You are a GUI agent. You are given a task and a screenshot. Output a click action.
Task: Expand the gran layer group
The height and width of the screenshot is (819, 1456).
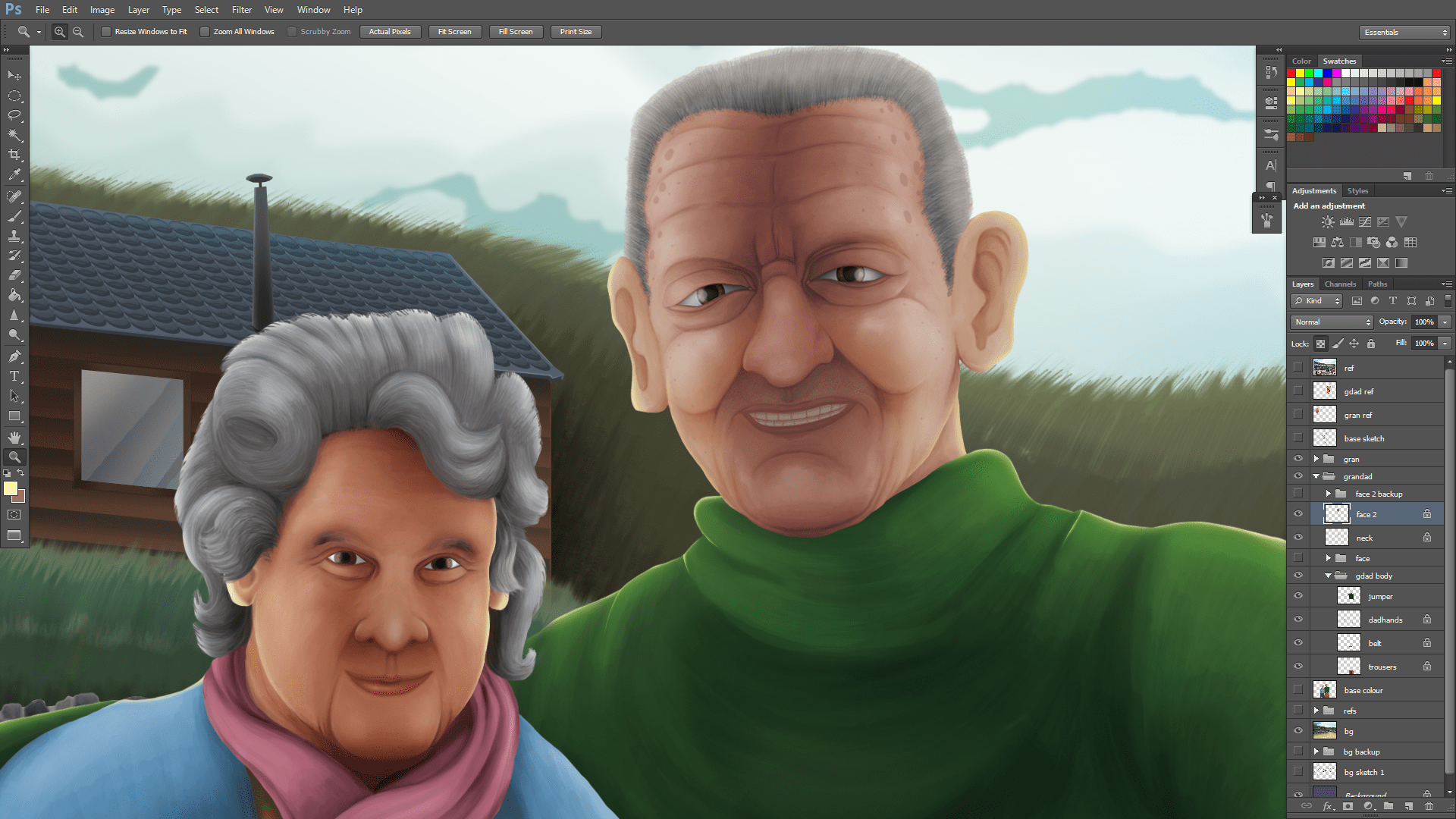tap(1316, 459)
